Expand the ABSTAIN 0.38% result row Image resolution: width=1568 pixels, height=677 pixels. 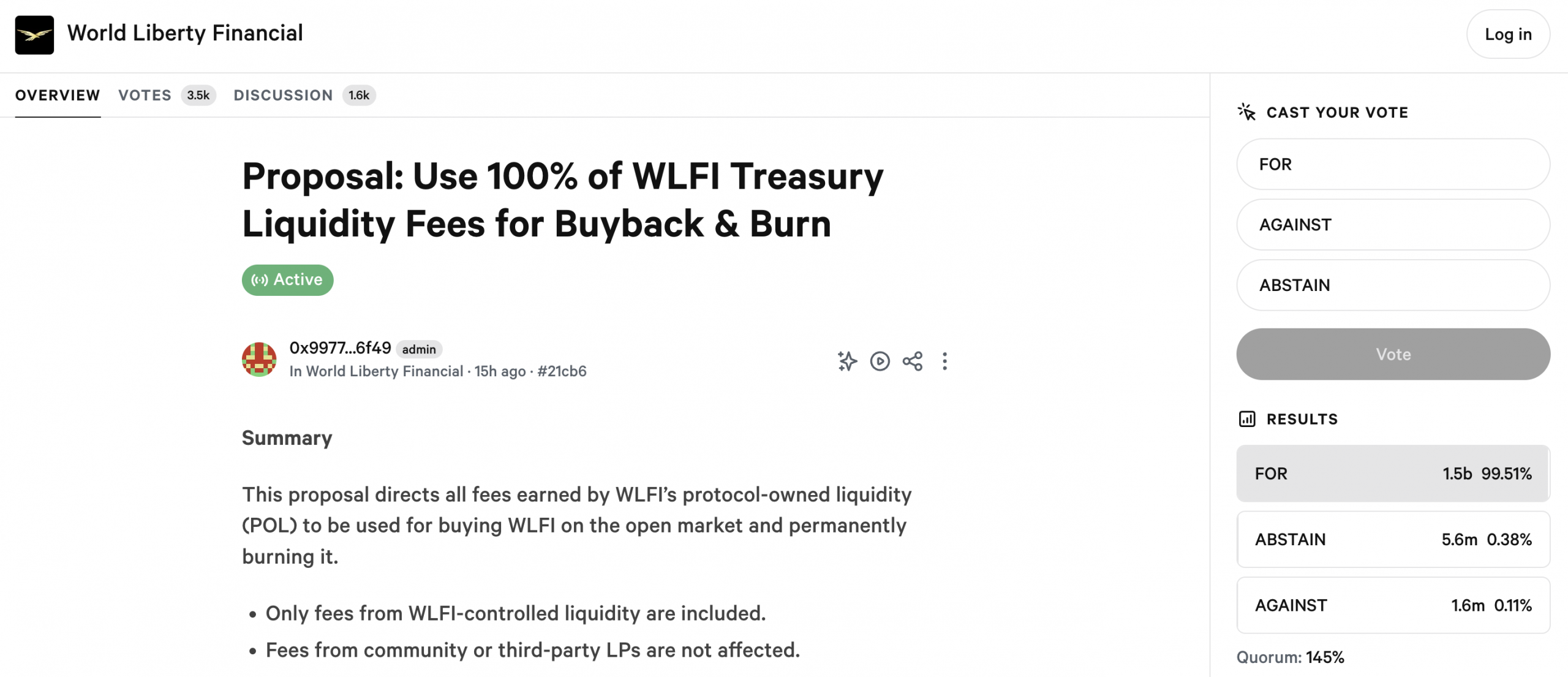tap(1393, 540)
